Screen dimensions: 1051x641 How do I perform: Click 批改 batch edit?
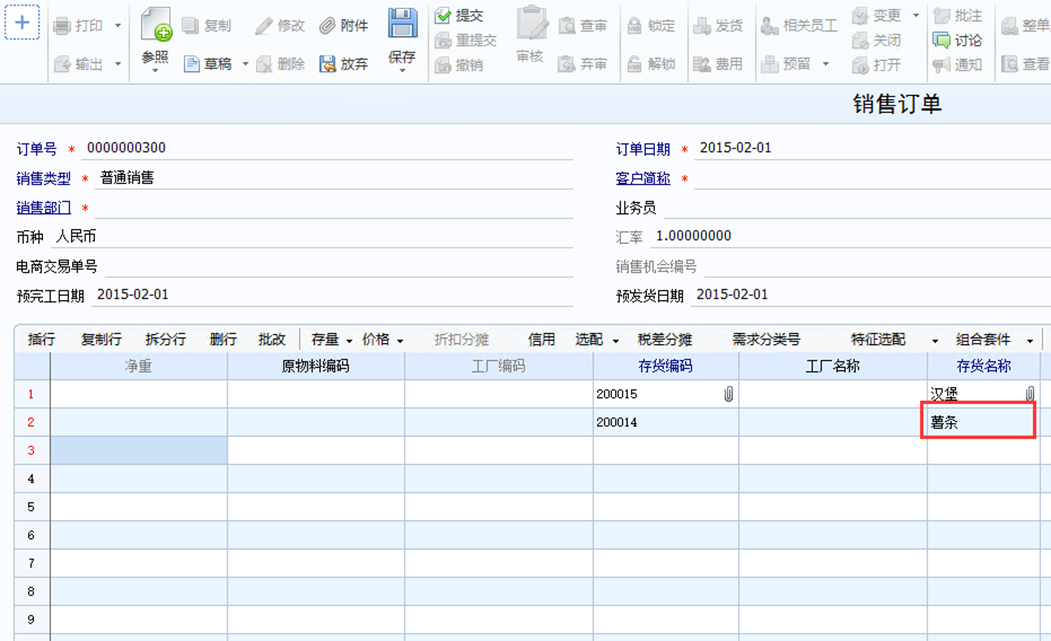[x=272, y=339]
